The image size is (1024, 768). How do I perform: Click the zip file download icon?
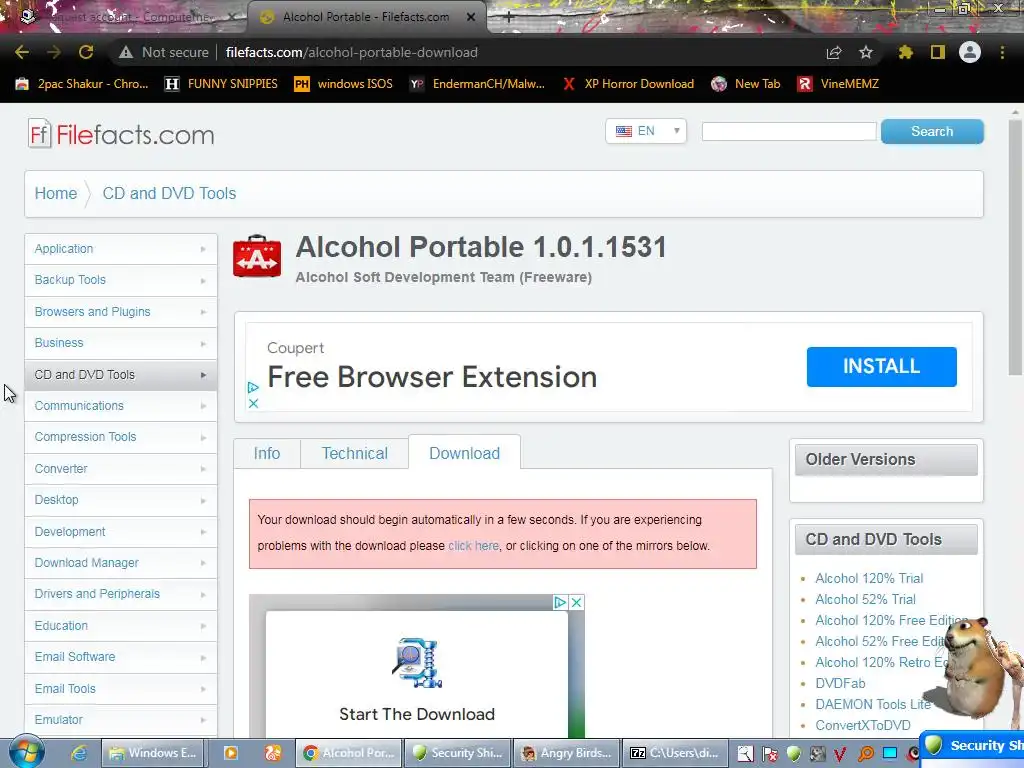[x=417, y=663]
